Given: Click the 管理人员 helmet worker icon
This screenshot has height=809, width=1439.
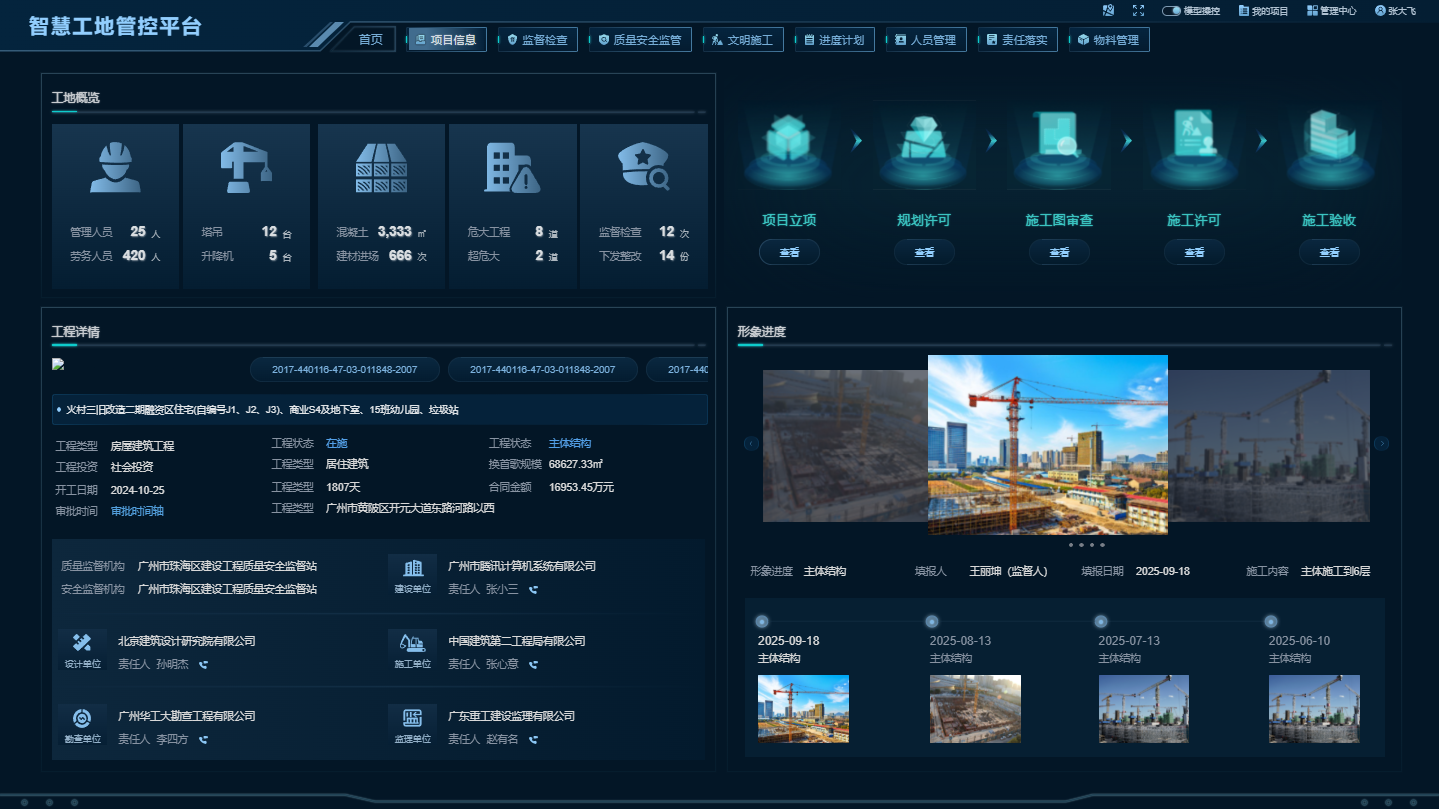Looking at the screenshot, I should [x=115, y=166].
